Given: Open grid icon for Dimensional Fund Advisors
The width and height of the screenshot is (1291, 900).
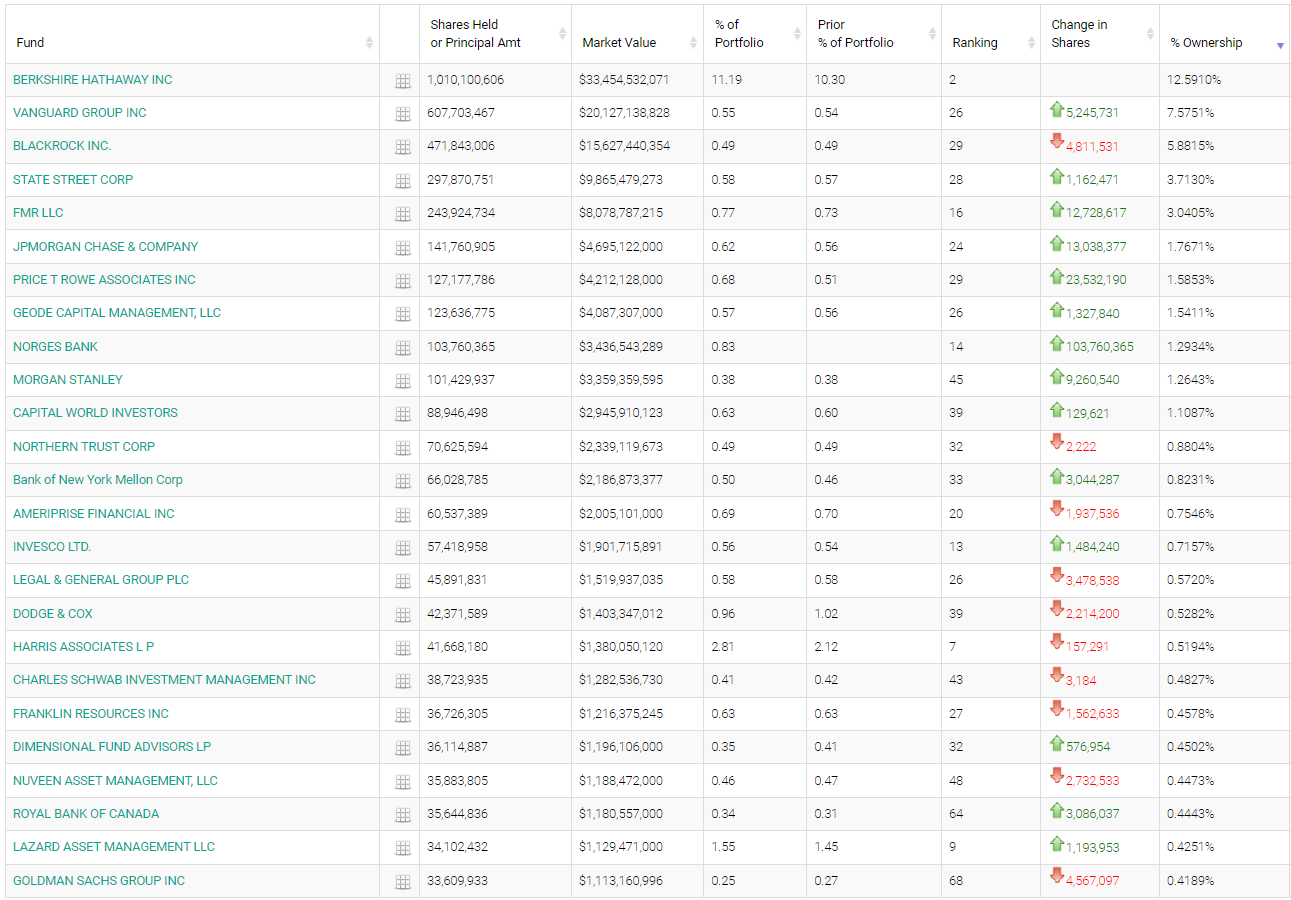Looking at the screenshot, I should click(x=403, y=748).
